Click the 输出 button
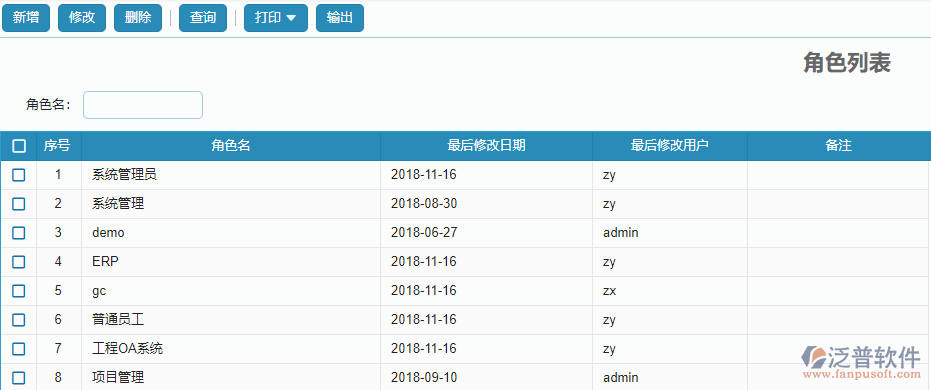Image resolution: width=931 pixels, height=390 pixels. (x=340, y=18)
